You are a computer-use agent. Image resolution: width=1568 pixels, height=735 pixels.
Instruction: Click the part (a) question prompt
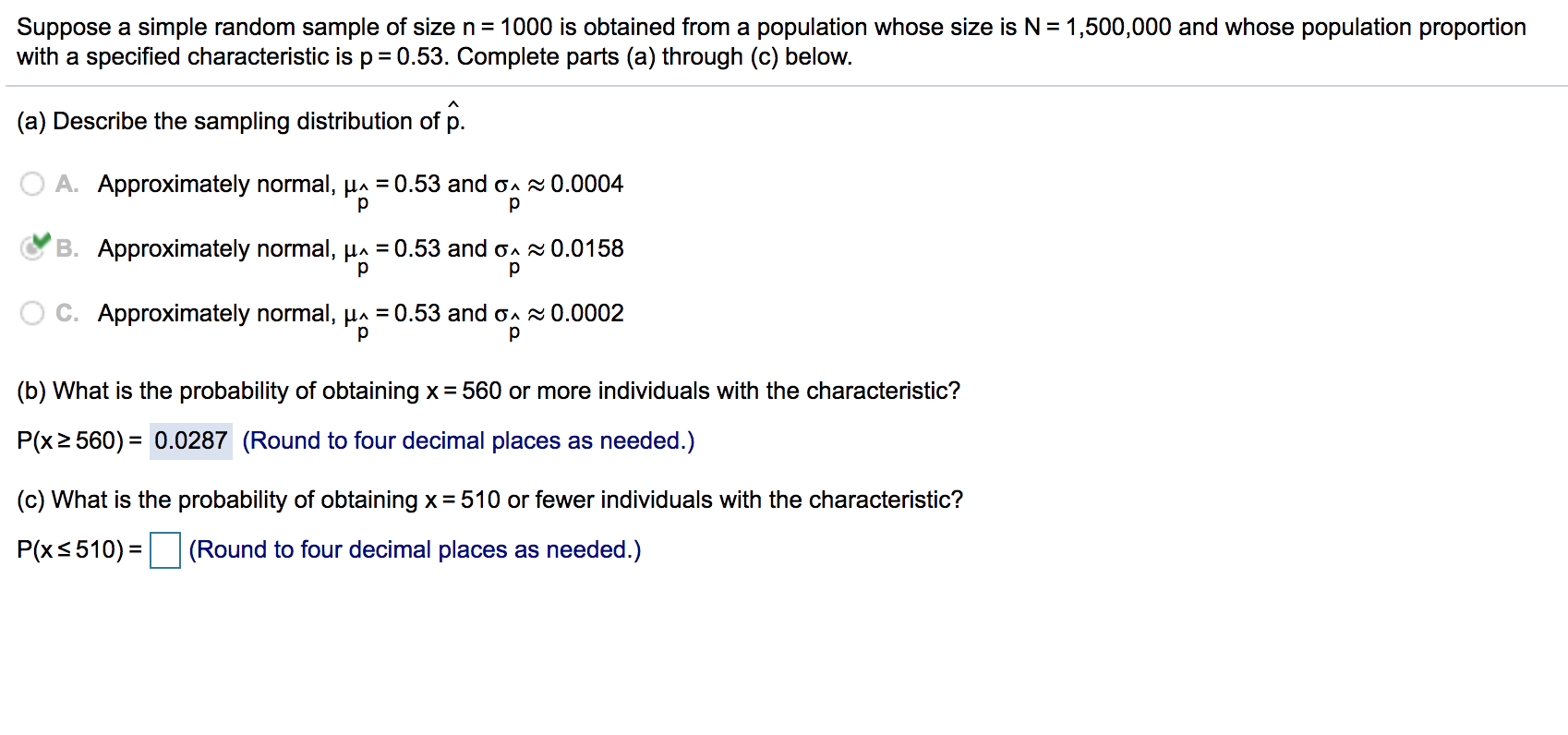pos(231,120)
